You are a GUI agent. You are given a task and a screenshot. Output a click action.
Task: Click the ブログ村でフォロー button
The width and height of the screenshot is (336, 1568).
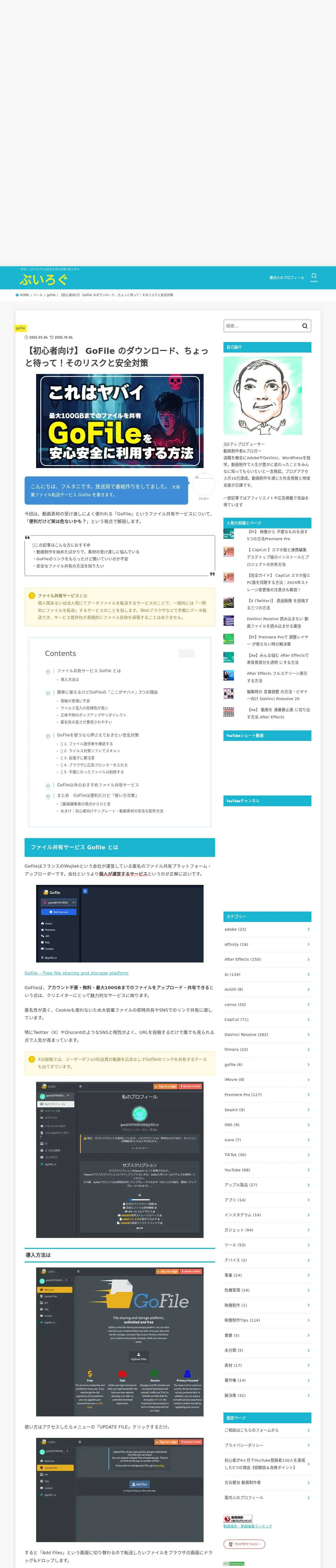point(244,1544)
